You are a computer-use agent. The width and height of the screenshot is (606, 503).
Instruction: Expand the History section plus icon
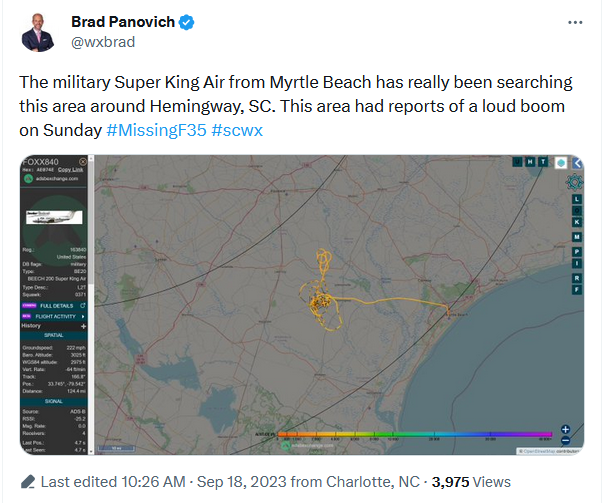(x=83, y=326)
